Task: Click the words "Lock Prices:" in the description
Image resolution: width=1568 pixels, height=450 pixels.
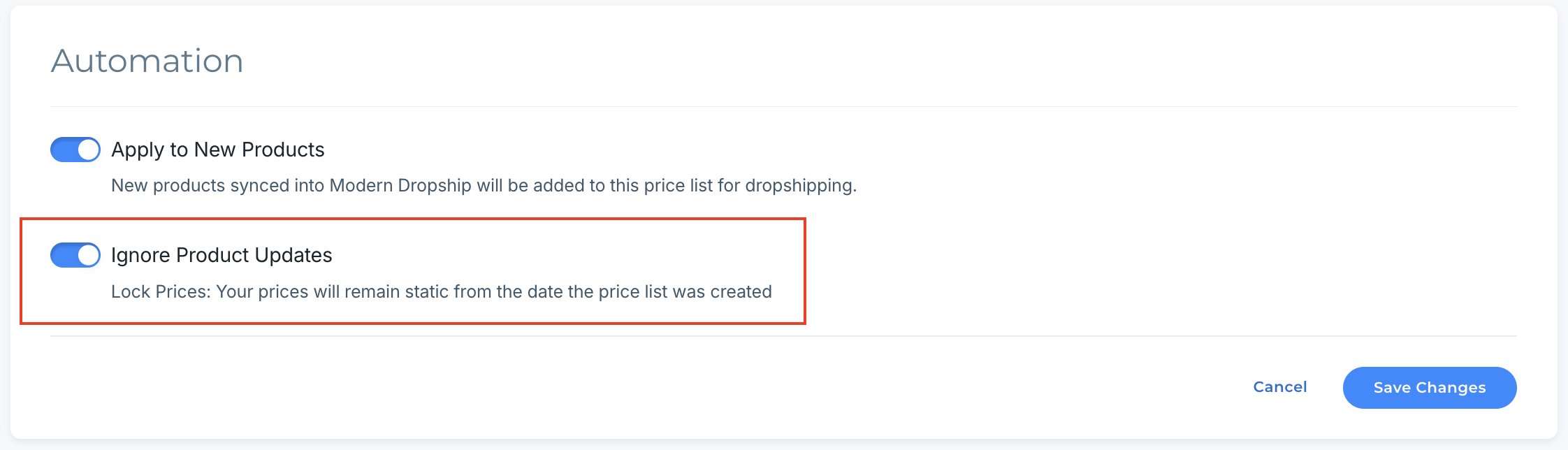Action: pyautogui.click(x=161, y=291)
